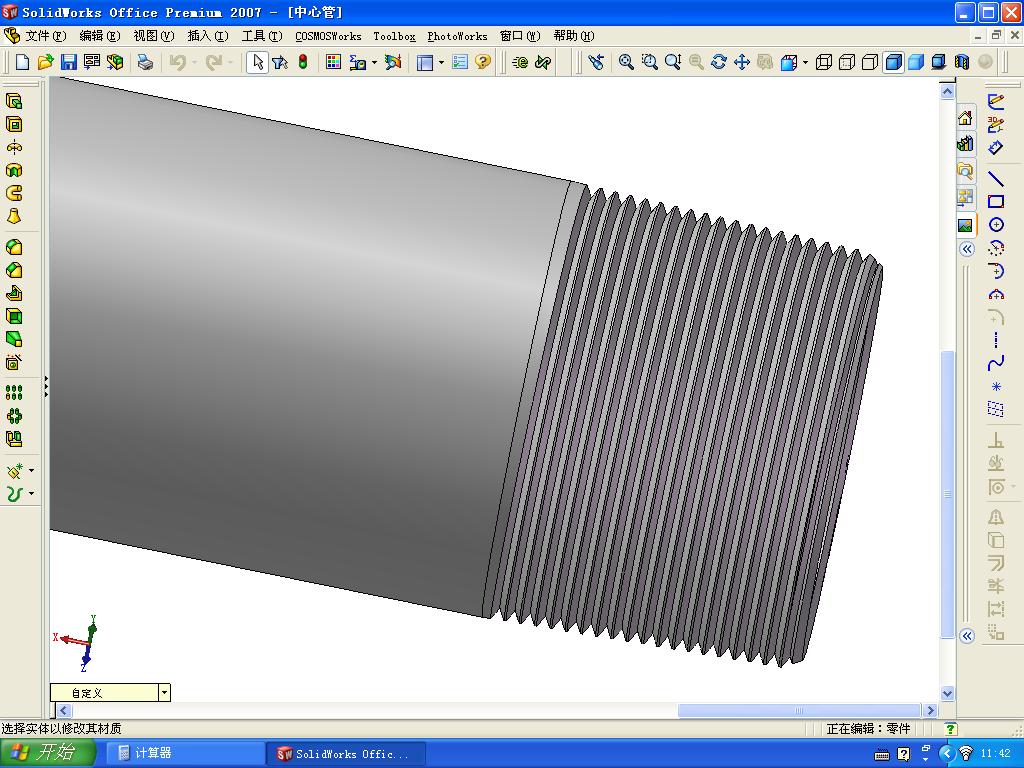Viewport: 1024px width, 768px height.
Task: Activate the Rotate View tool
Action: click(719, 62)
